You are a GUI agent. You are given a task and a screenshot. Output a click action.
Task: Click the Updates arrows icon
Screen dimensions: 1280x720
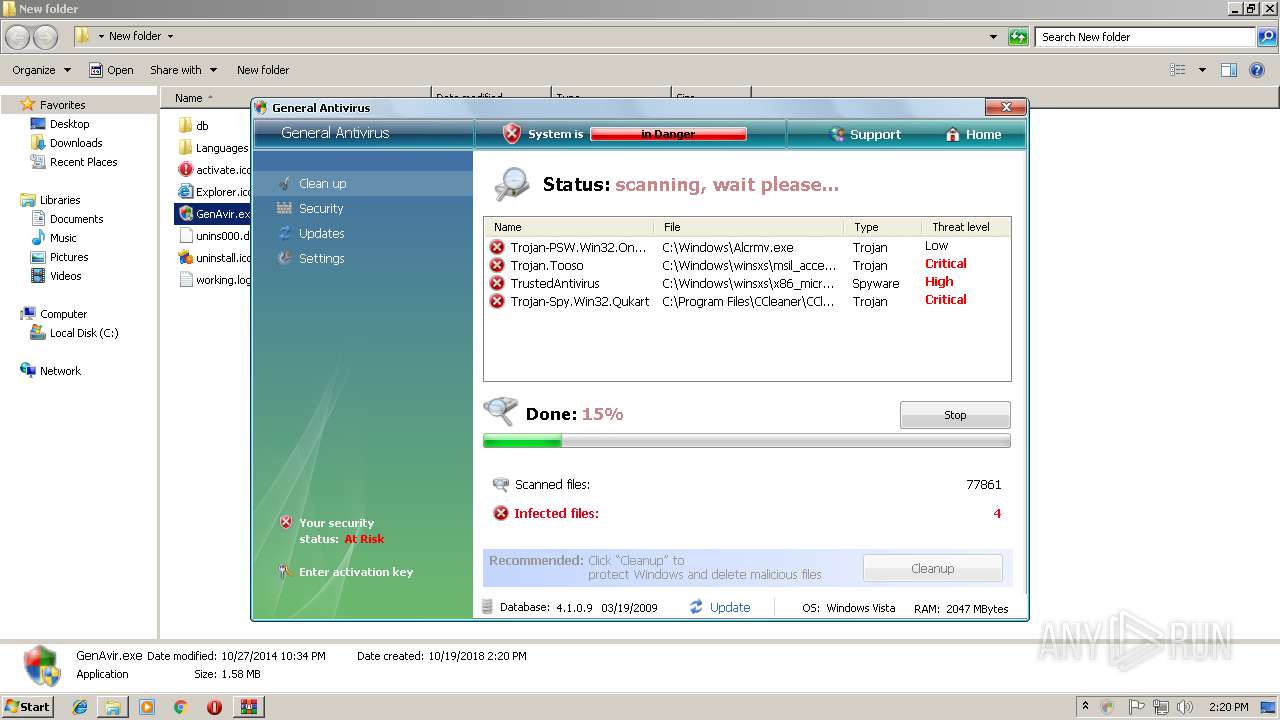(x=285, y=233)
